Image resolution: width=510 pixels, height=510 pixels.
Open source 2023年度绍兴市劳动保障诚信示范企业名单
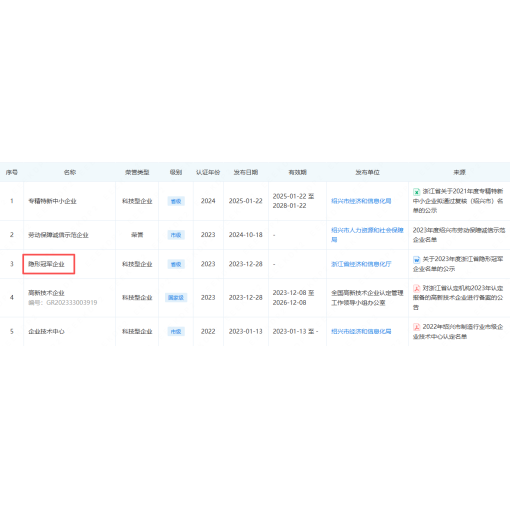[x=459, y=235]
